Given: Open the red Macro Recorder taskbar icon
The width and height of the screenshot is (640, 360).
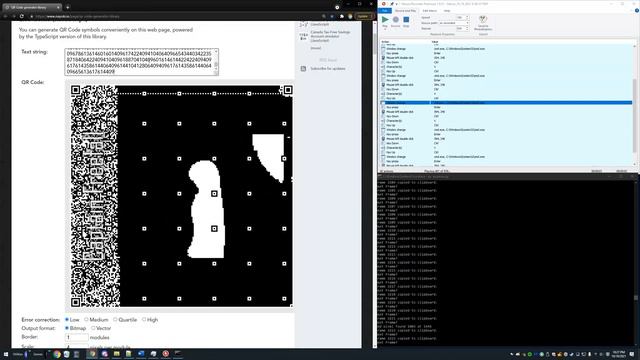Looking at the screenshot, I should (x=165, y=354).
